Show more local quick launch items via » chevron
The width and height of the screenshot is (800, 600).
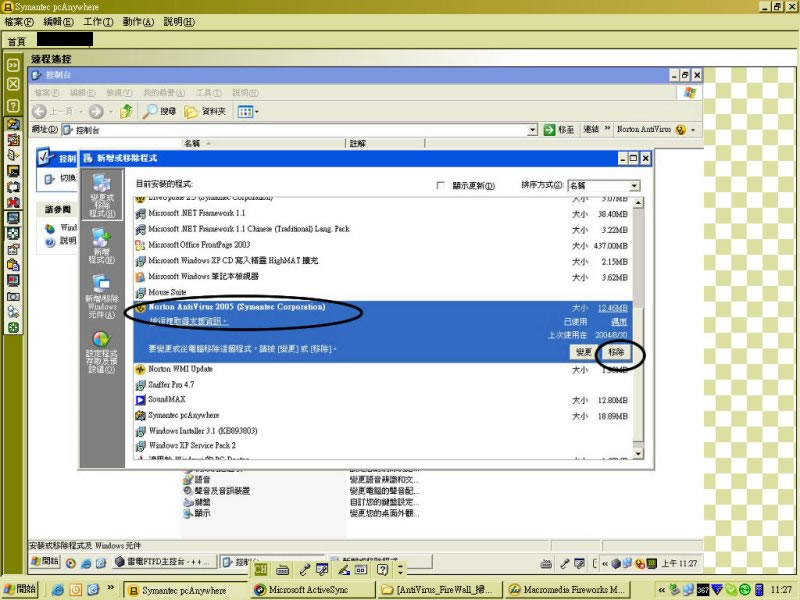111,588
